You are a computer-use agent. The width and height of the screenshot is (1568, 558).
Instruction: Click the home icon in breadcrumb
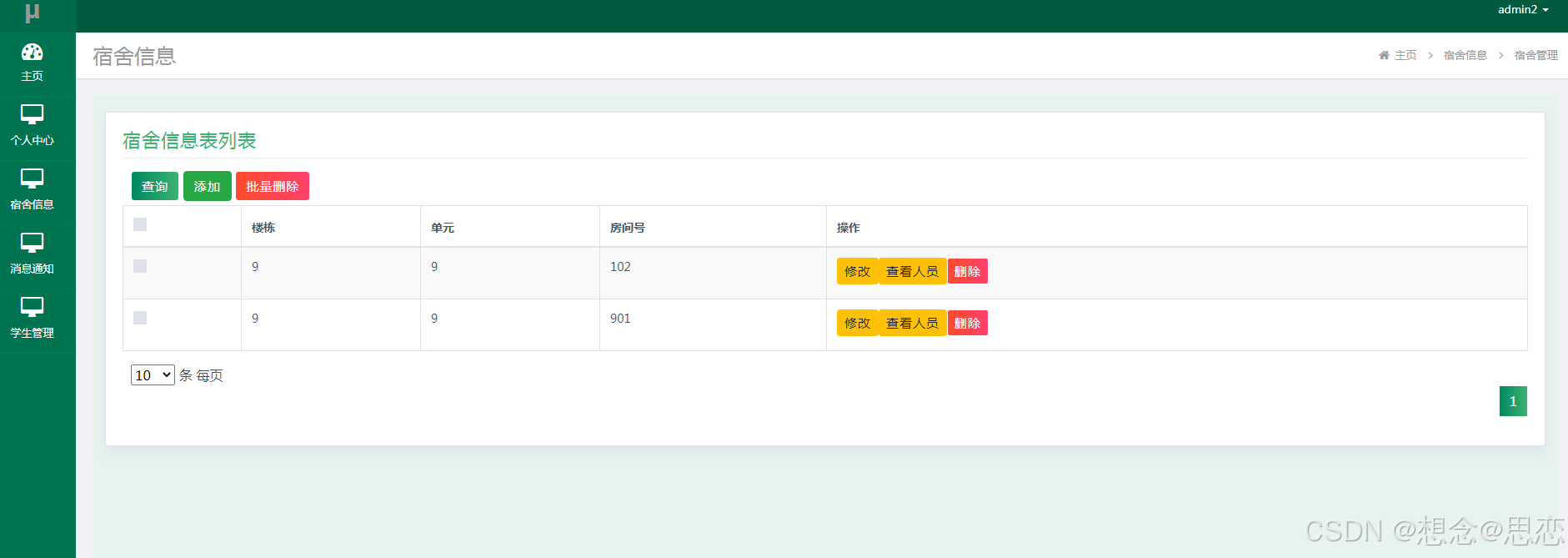(x=1384, y=55)
